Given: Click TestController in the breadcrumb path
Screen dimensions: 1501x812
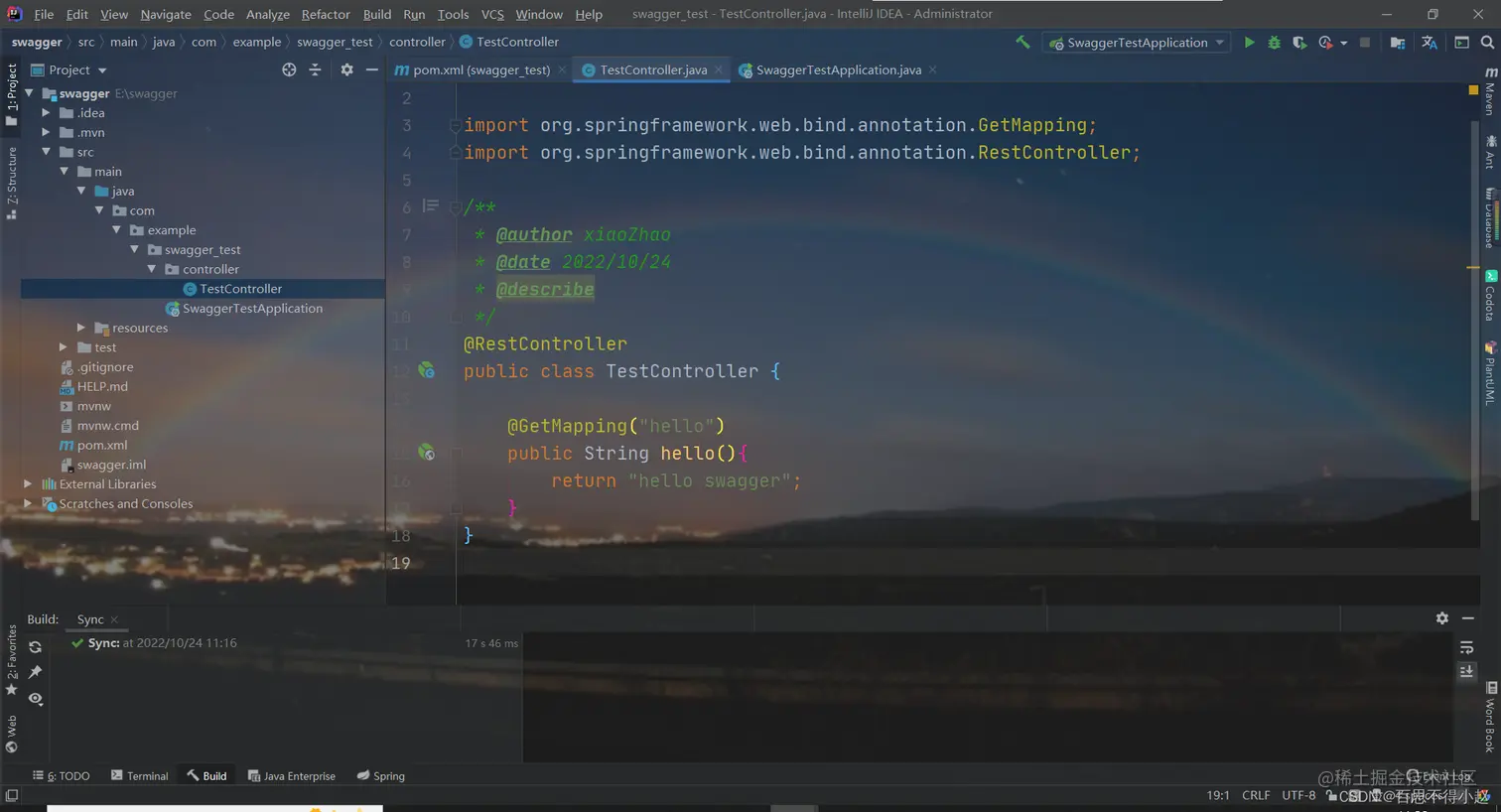Looking at the screenshot, I should (509, 42).
